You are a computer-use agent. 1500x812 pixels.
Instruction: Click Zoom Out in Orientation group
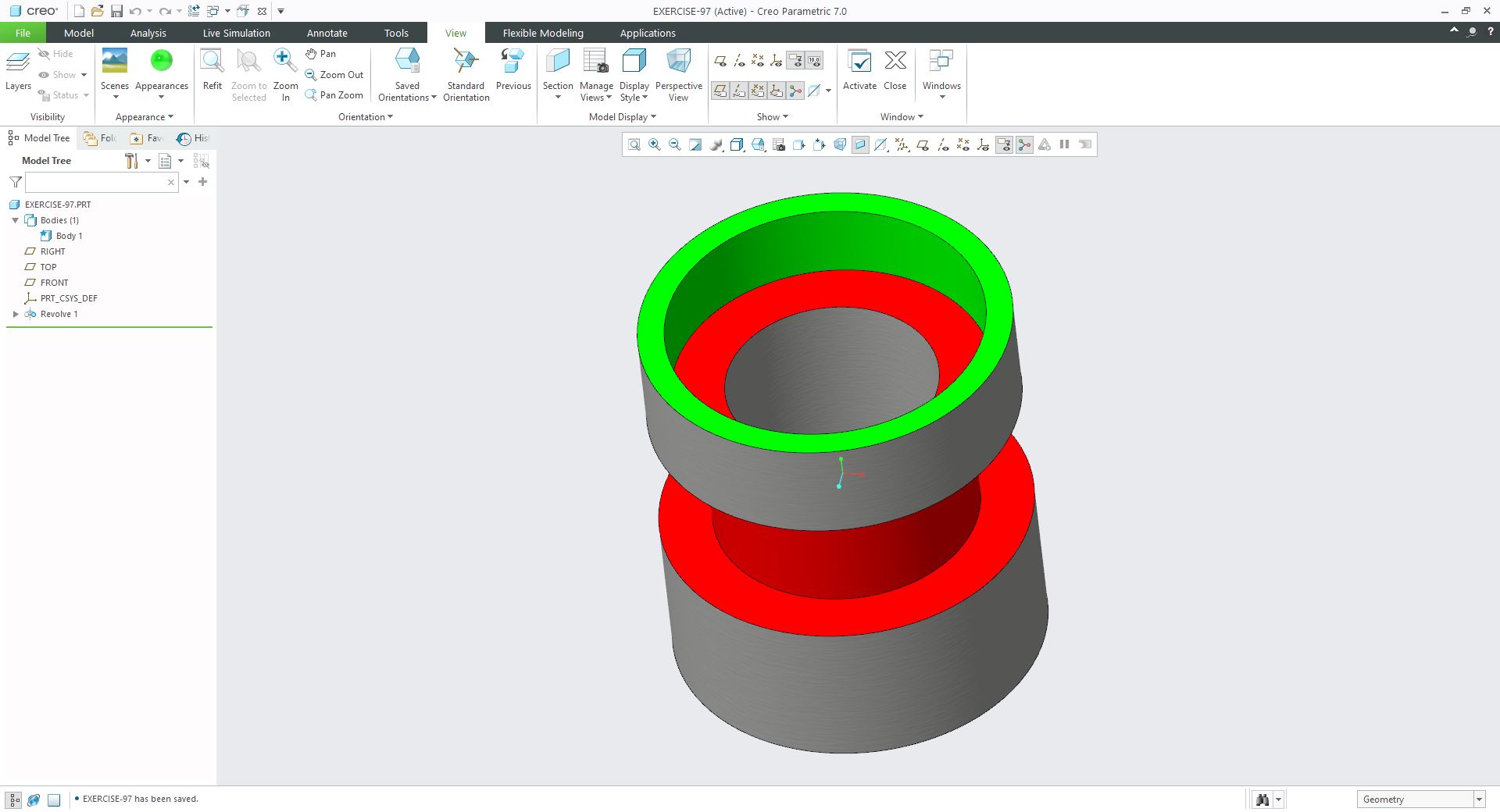pos(334,75)
